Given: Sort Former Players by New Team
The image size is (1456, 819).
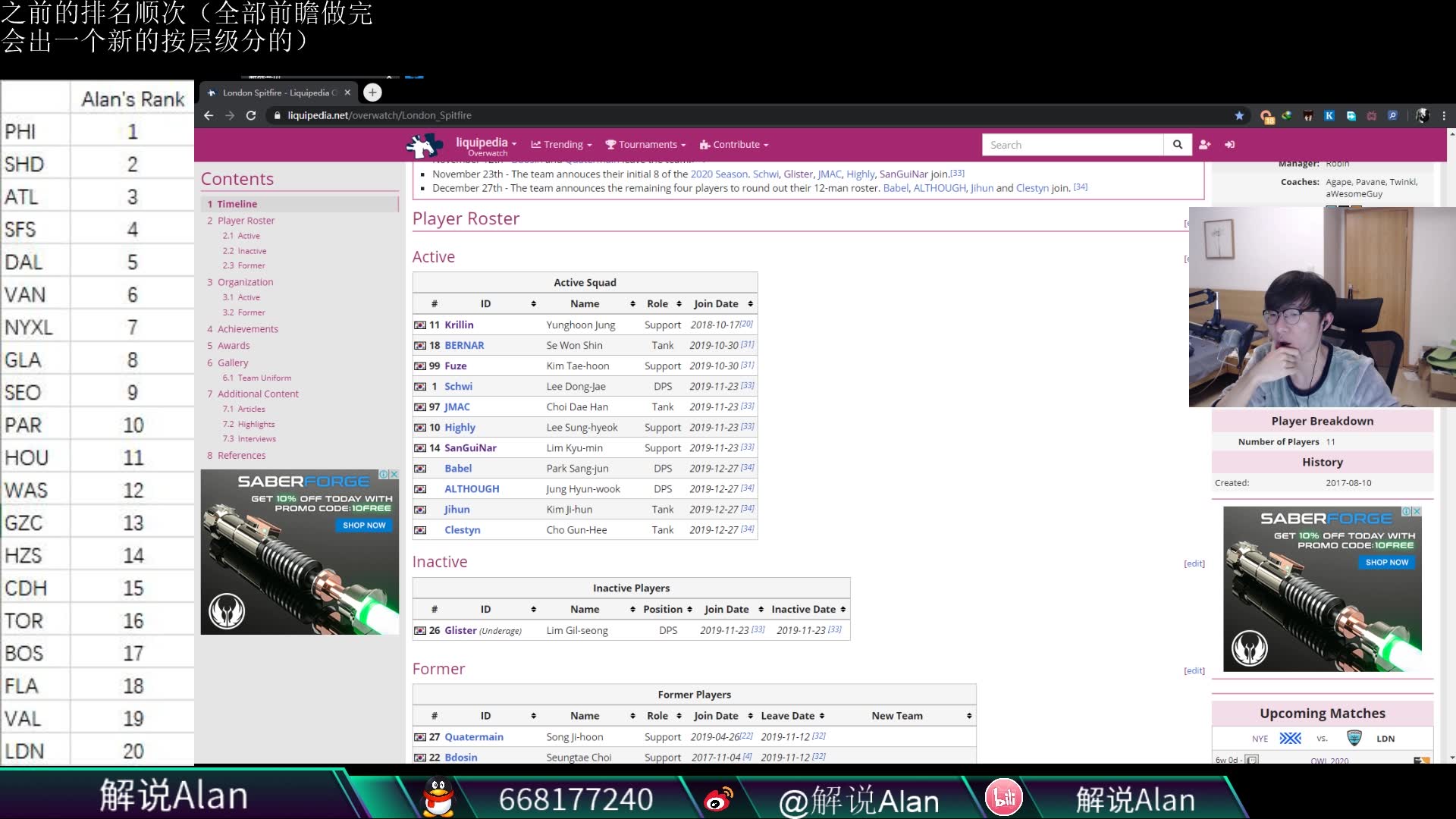Looking at the screenshot, I should 968,716.
